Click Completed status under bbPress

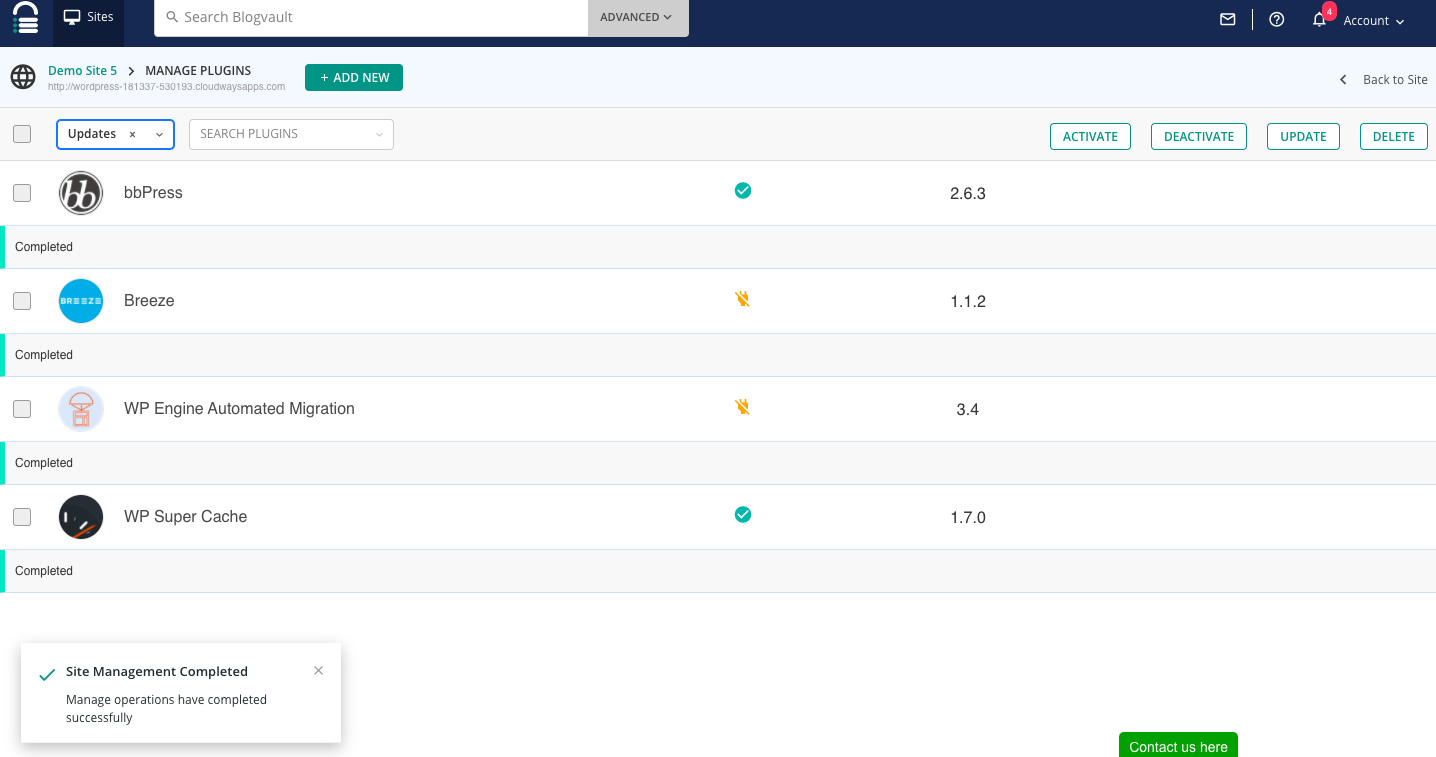coord(44,247)
